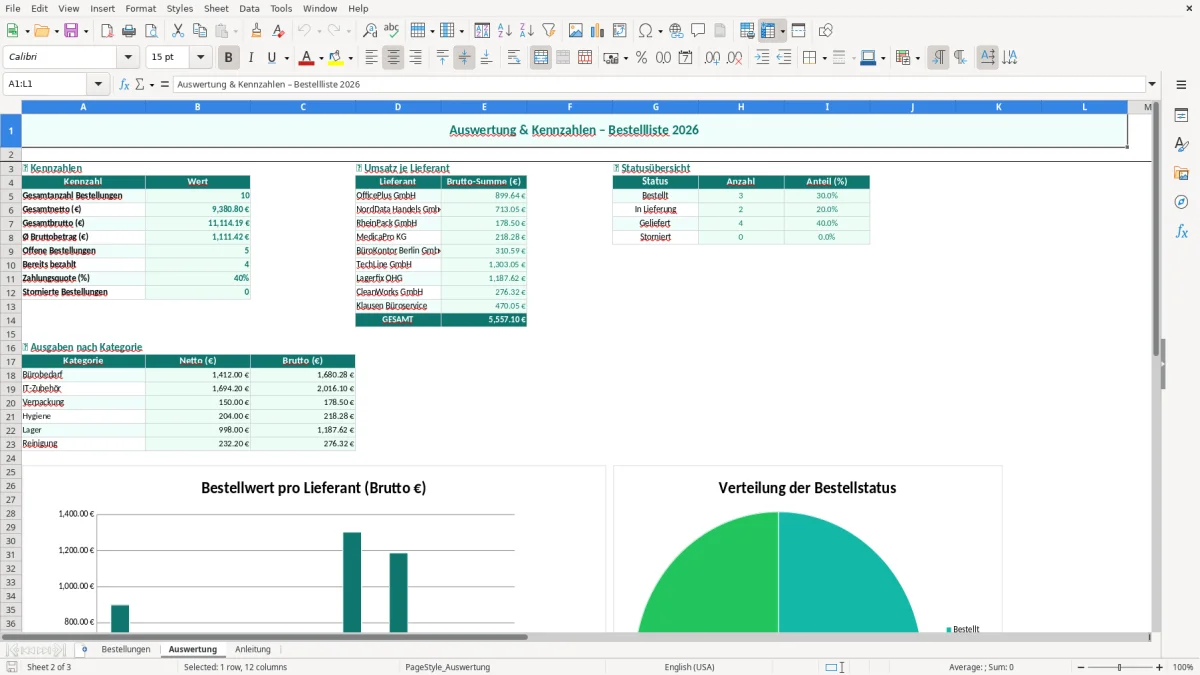1200x675 pixels.
Task: Insert a hyperlink
Action: click(x=677, y=31)
